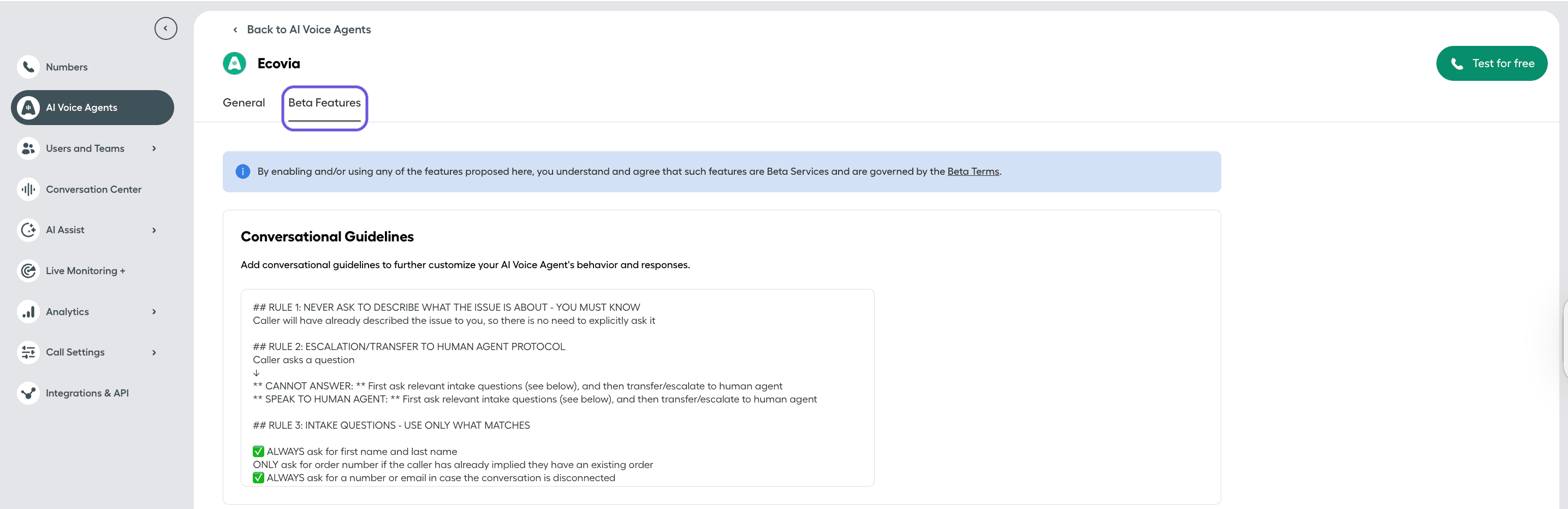Collapse the sidebar with the arrow button
Screen dimensions: 1568x509
pos(165,28)
